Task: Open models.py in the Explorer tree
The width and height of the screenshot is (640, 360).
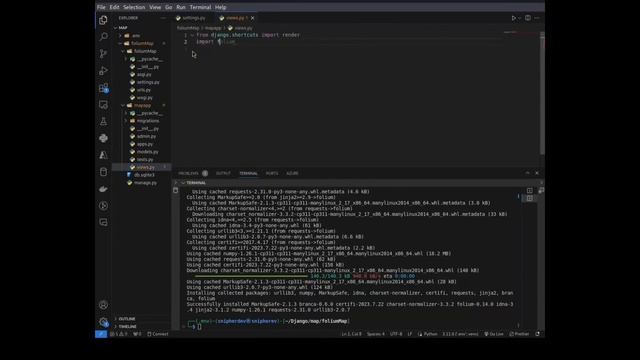Action: 147,152
